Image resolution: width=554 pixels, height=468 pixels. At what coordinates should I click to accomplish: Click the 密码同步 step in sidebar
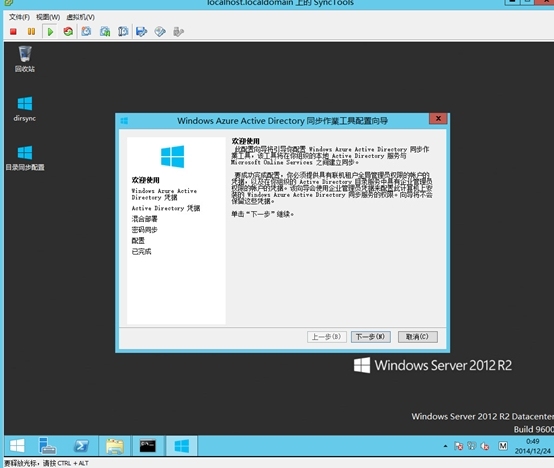[145, 230]
